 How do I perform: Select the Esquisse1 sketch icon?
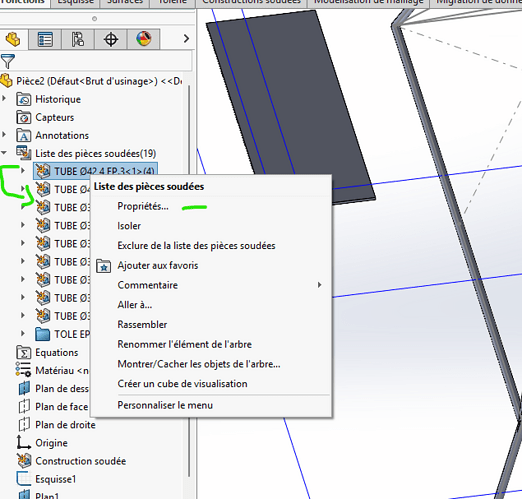click(x=24, y=479)
